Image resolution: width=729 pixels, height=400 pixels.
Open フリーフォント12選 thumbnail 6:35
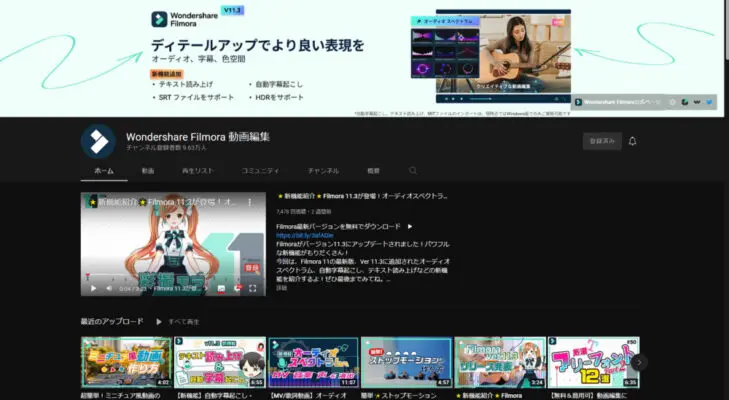coord(594,362)
